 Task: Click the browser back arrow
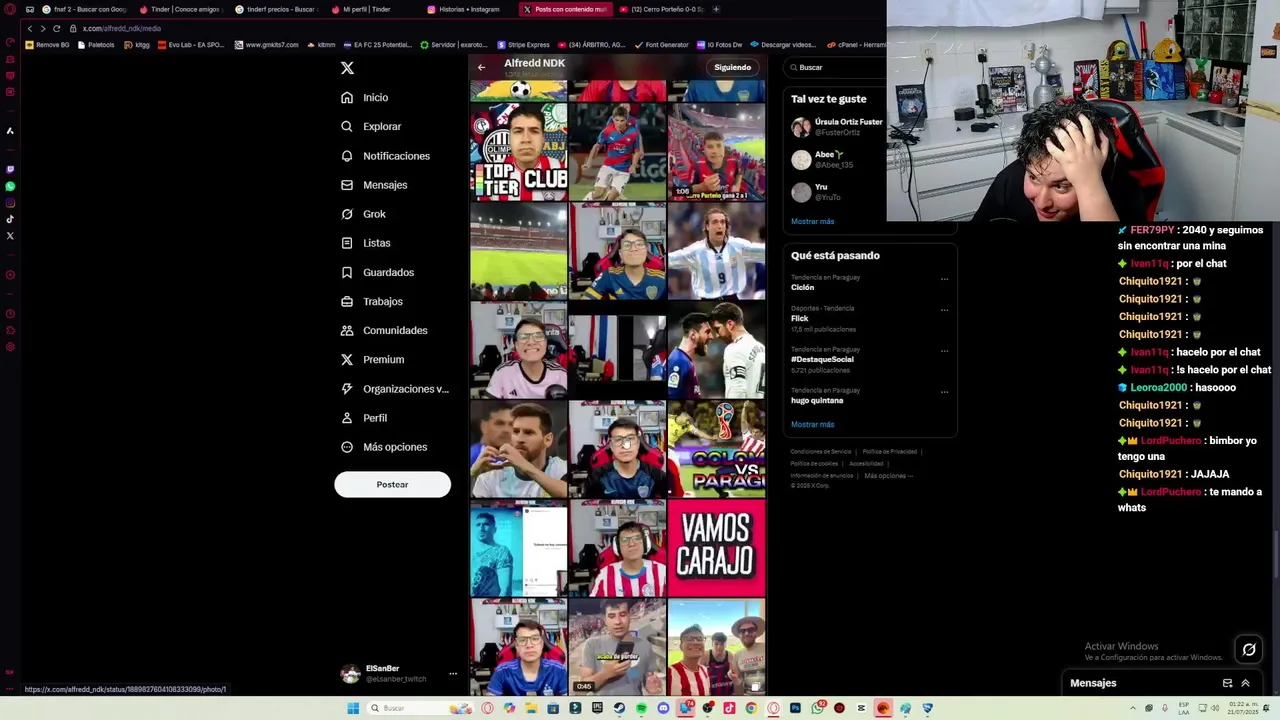[x=30, y=28]
